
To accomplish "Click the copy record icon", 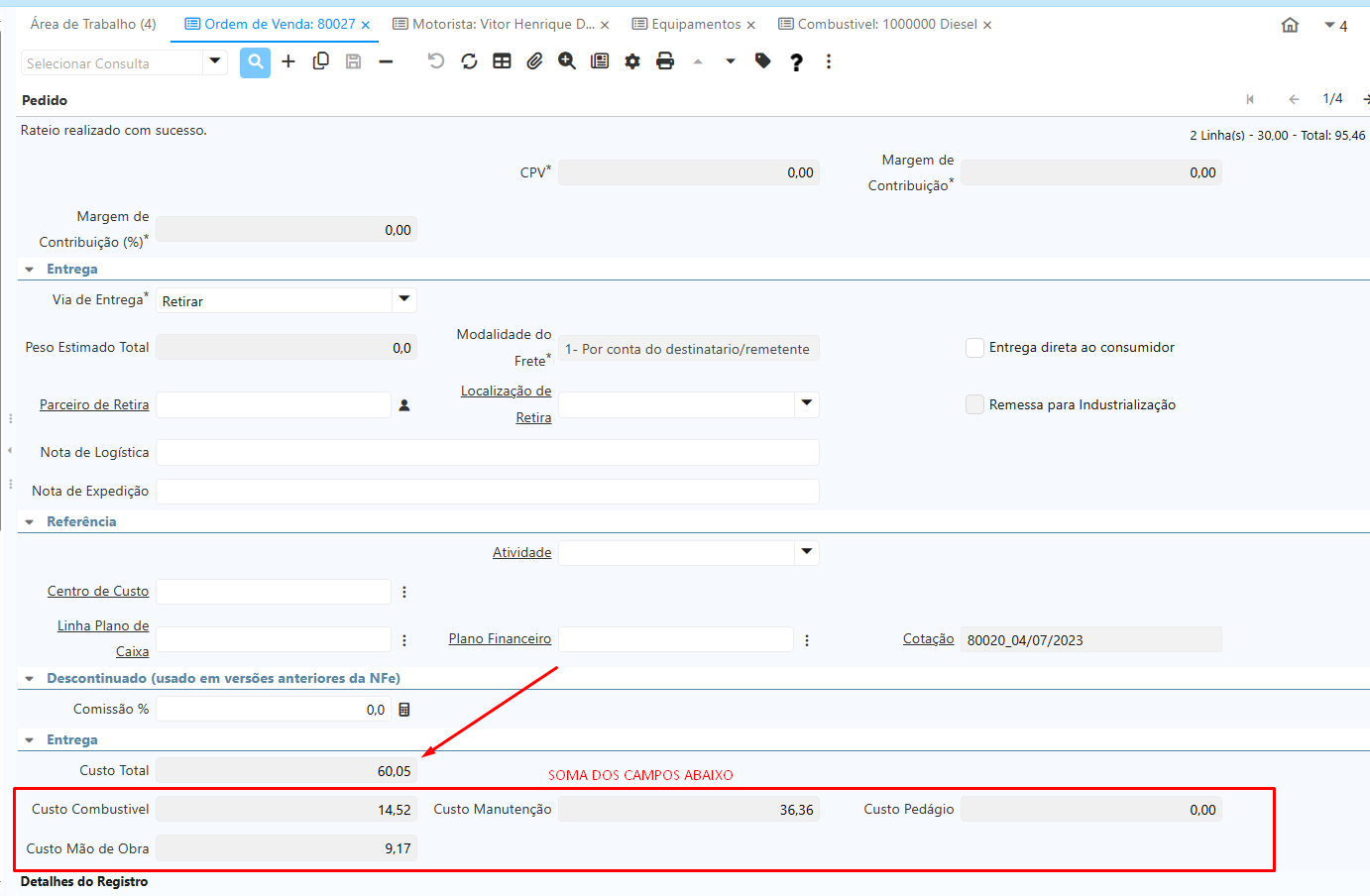I will coord(321,61).
